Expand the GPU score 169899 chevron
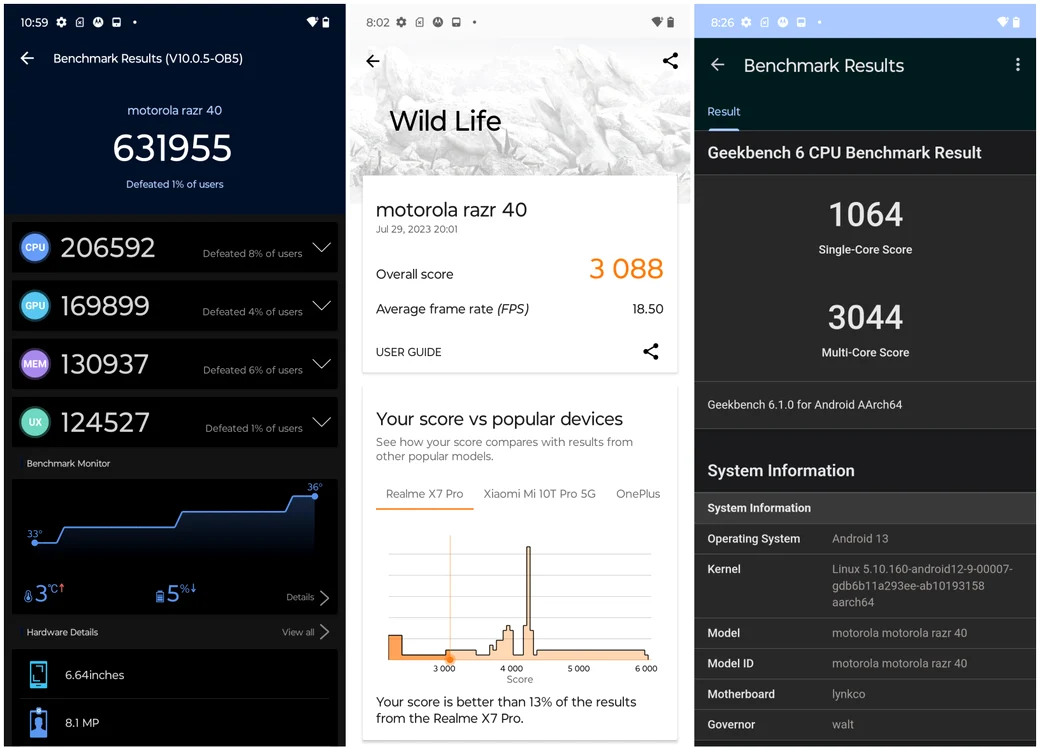This screenshot has height=750, width=1040. [x=322, y=306]
